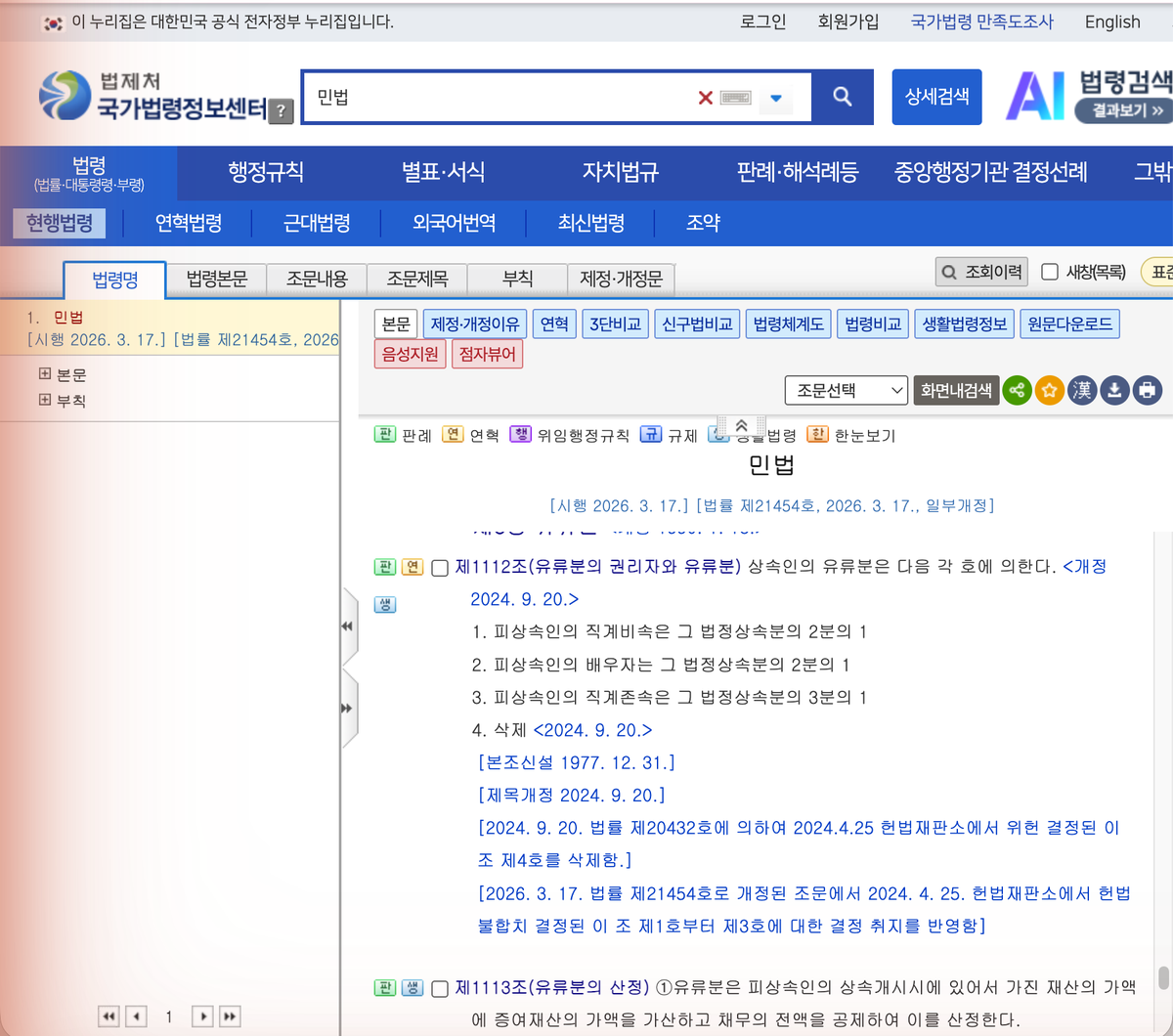Clear the search text with red X
1173x1036 pixels.
click(705, 98)
